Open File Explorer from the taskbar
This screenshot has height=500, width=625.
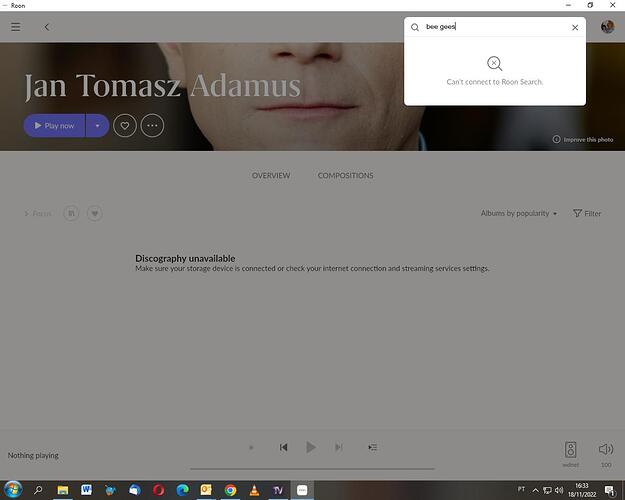63,490
